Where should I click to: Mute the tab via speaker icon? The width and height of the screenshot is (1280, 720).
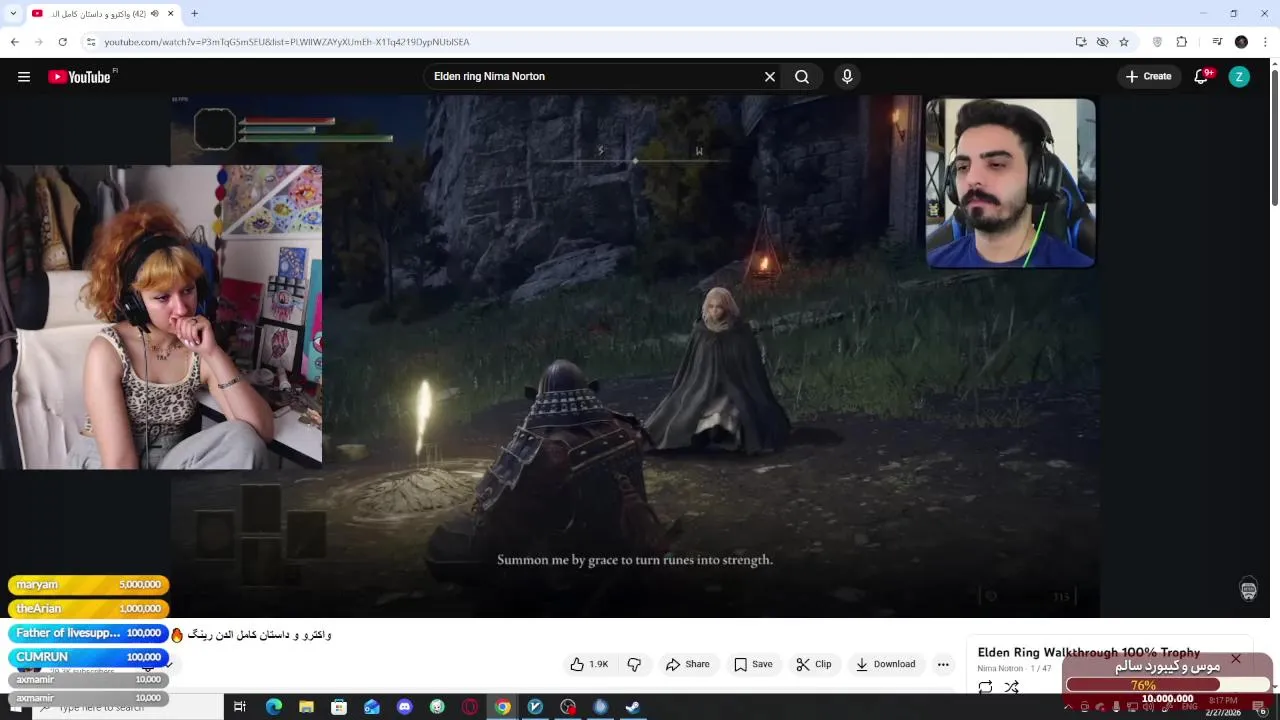click(155, 14)
